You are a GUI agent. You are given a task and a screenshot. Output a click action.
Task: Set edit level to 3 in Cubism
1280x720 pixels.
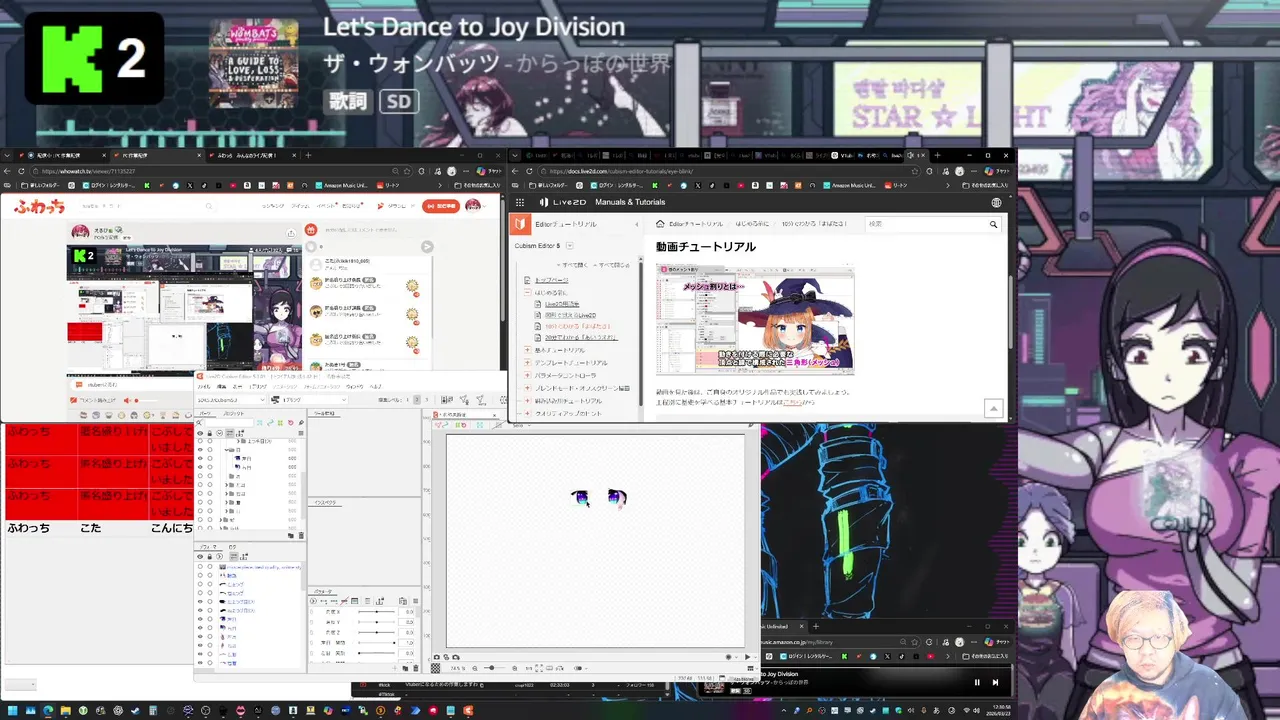pos(426,400)
